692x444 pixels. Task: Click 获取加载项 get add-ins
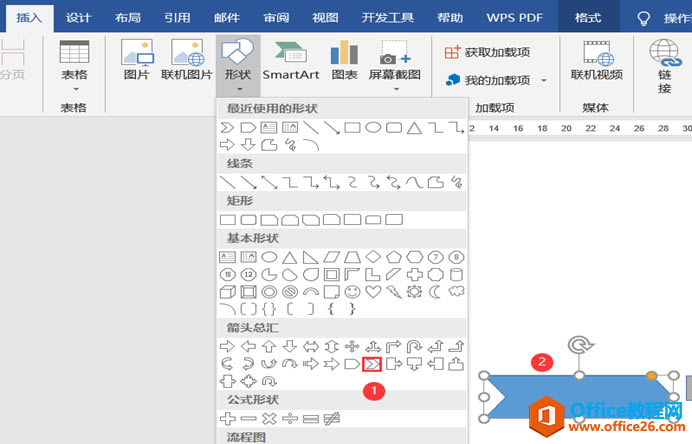pyautogui.click(x=487, y=52)
